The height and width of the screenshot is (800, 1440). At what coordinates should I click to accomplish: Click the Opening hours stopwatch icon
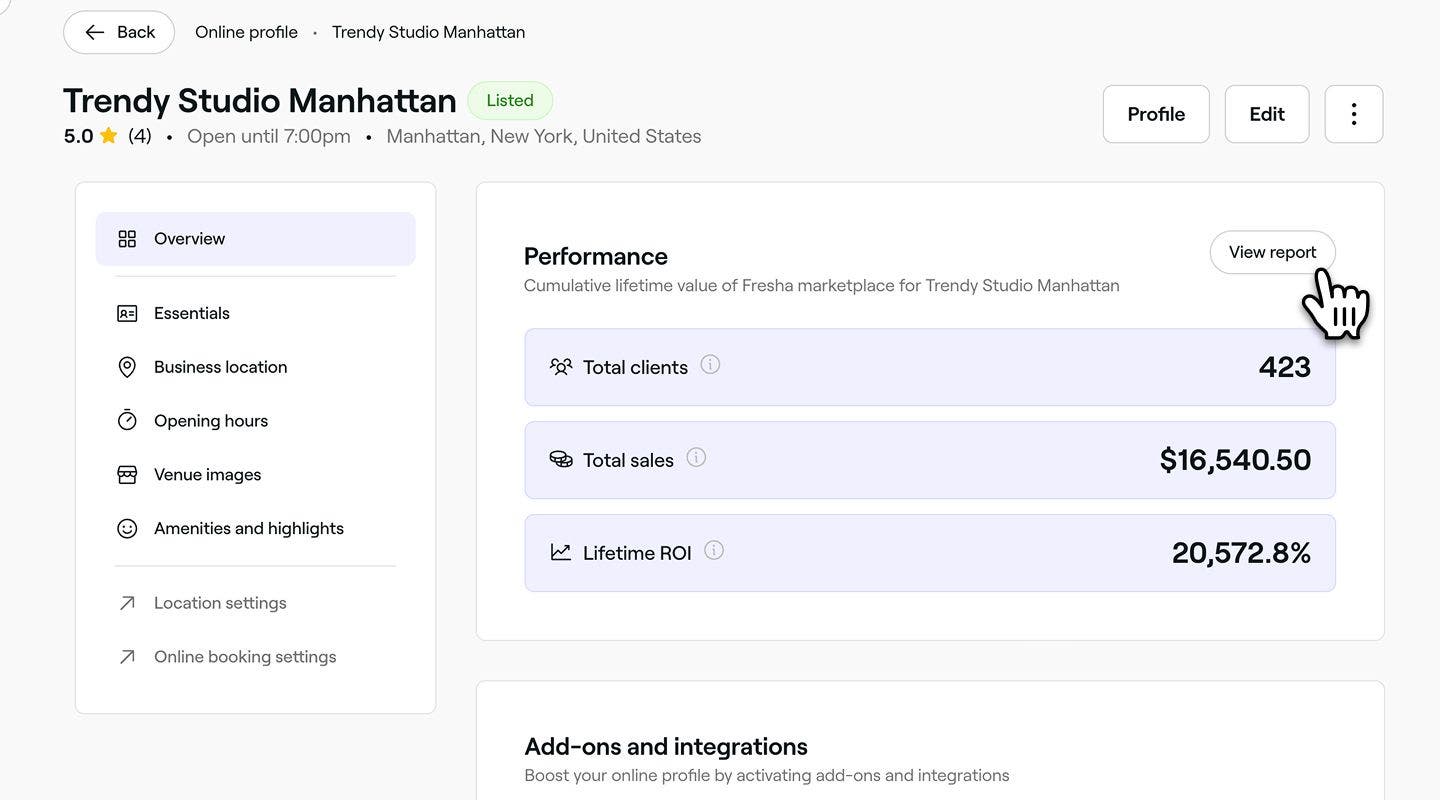(x=127, y=420)
